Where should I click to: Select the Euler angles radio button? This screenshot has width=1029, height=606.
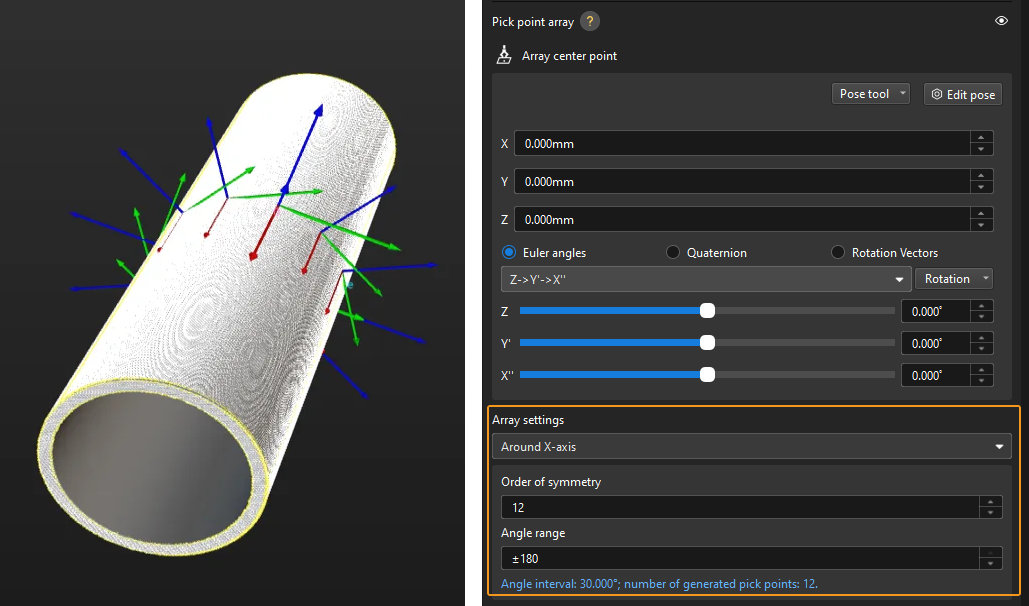[x=509, y=253]
